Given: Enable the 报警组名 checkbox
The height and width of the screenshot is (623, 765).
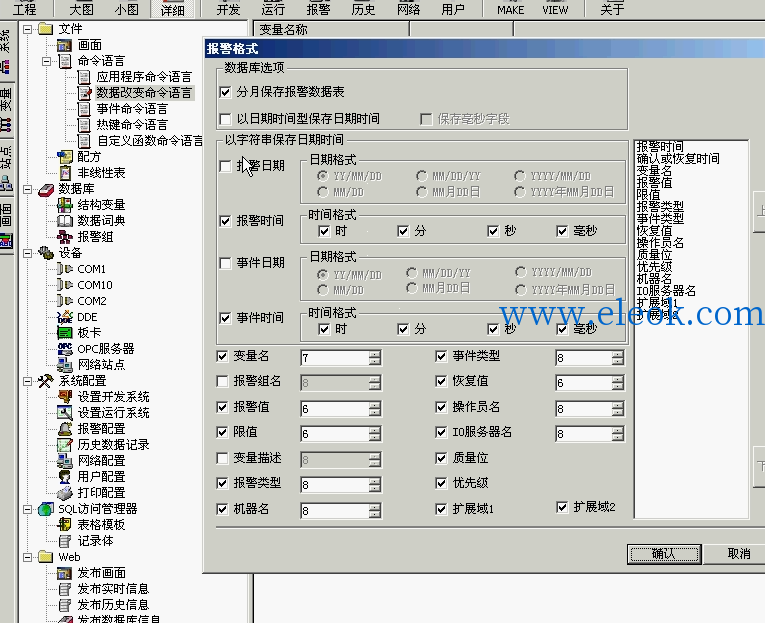Looking at the screenshot, I should tap(222, 382).
